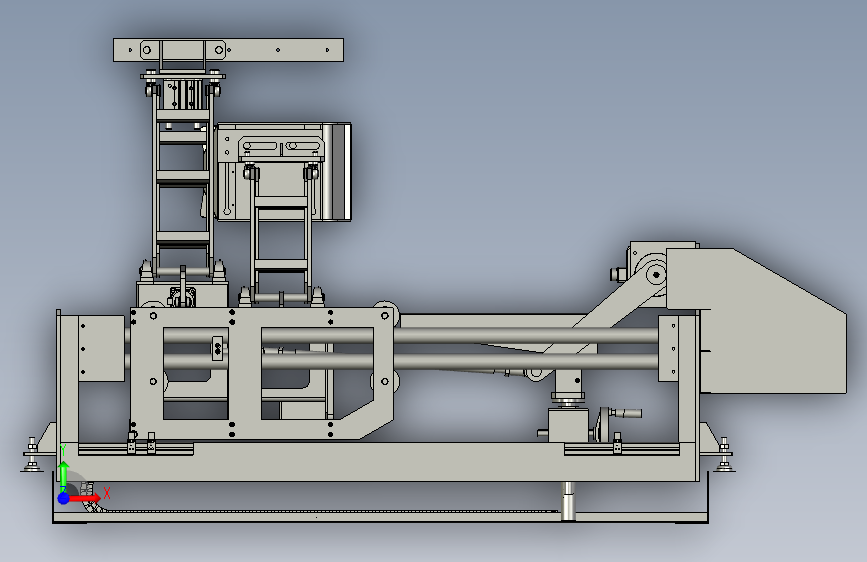Select the vertical post beneath base frame
Image resolution: width=867 pixels, height=562 pixels.
(x=568, y=501)
